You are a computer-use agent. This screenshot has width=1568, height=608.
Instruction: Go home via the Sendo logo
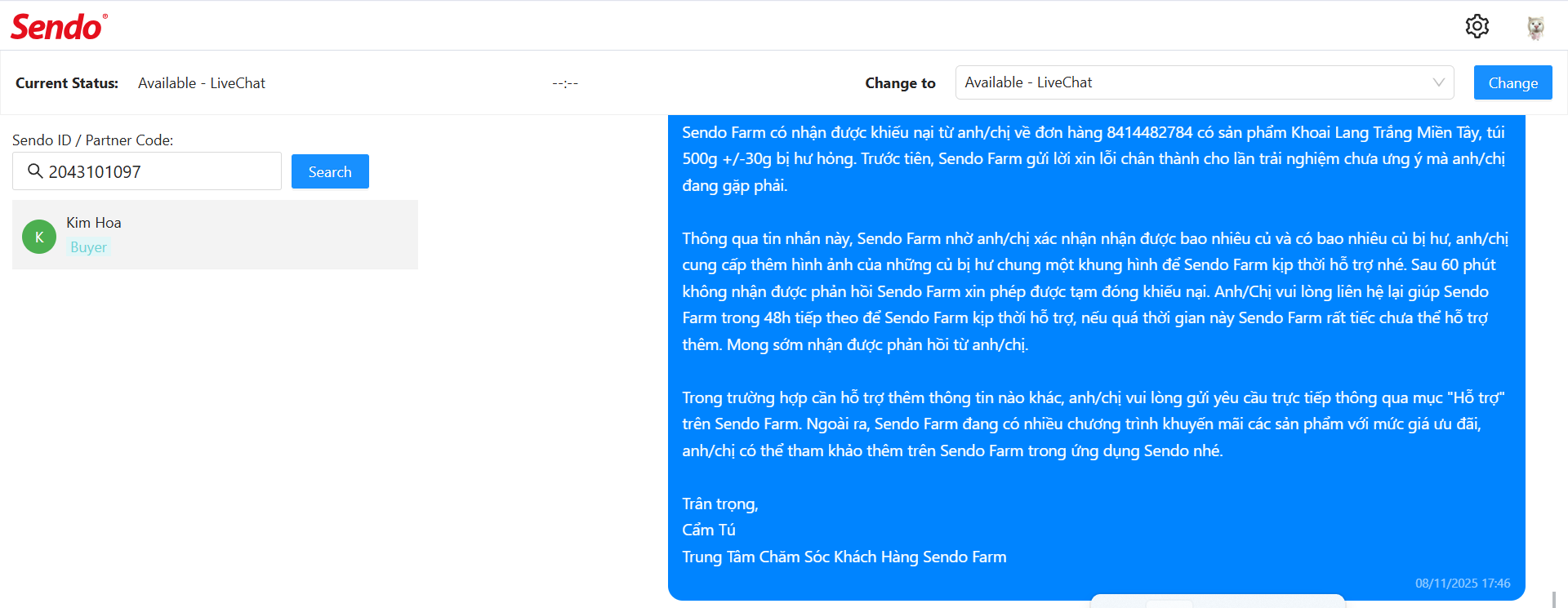[59, 27]
